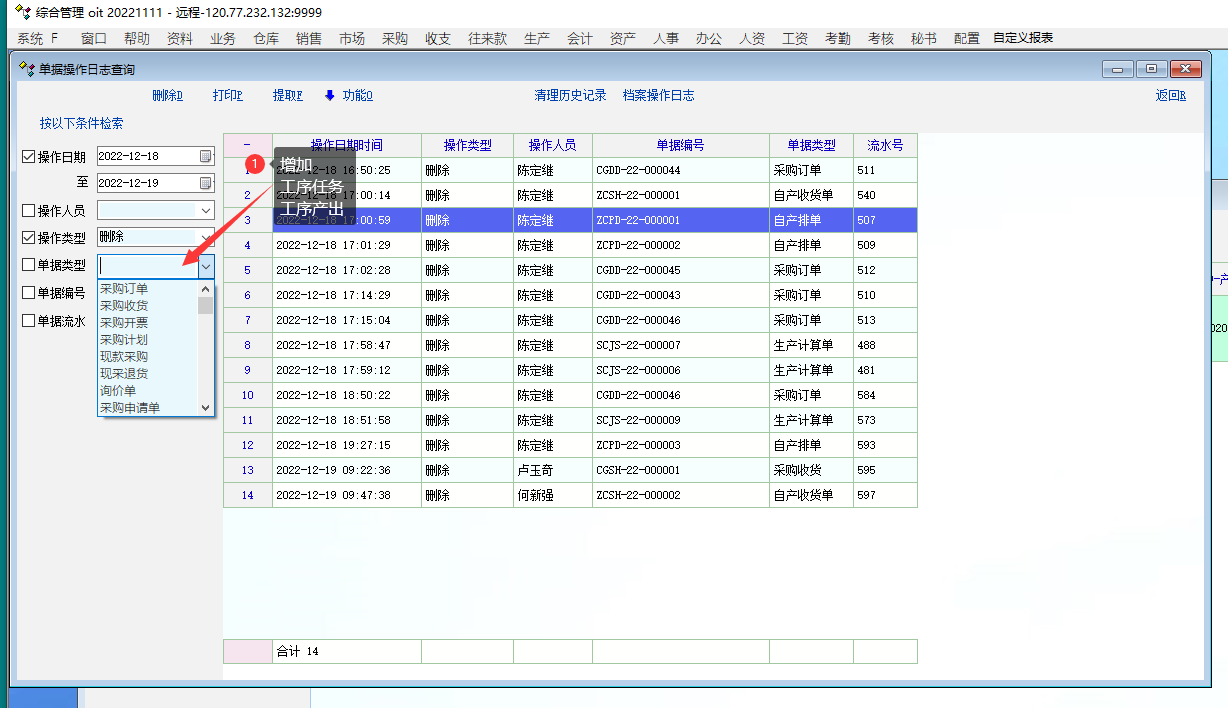
Task: Open calendar picker for start date 2022-12-18
Action: tap(205, 156)
